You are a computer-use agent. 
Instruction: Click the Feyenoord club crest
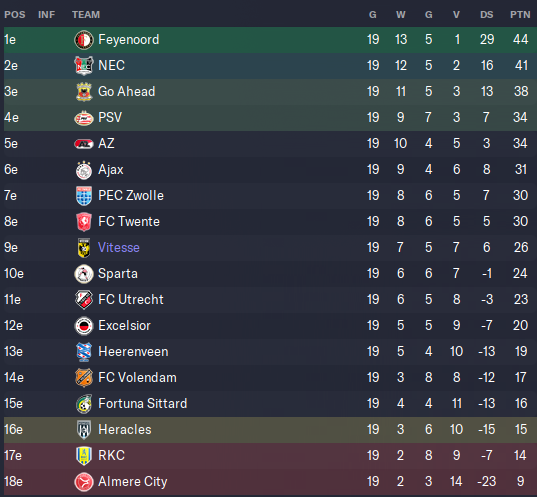84,40
